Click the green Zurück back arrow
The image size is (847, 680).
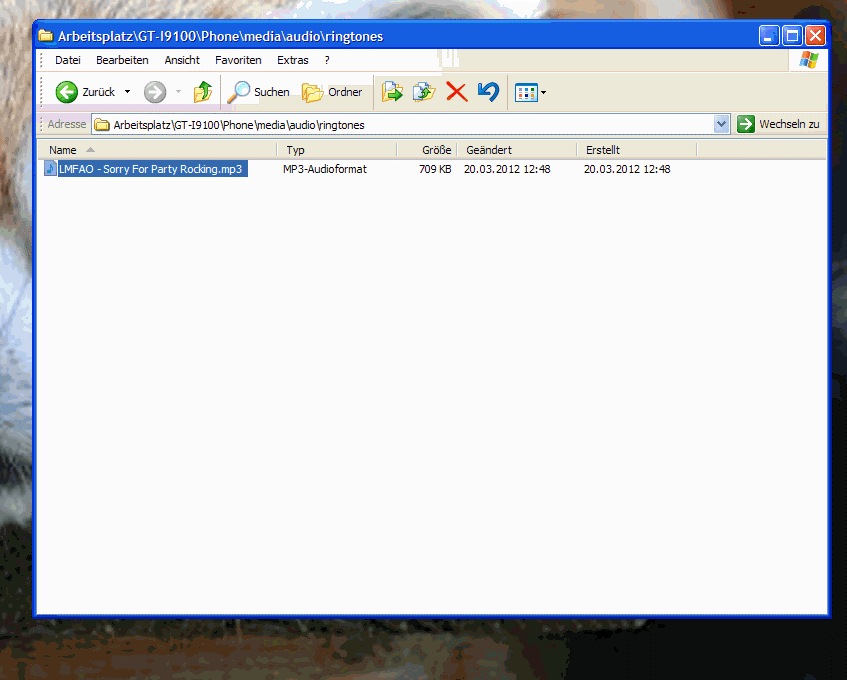coord(67,92)
